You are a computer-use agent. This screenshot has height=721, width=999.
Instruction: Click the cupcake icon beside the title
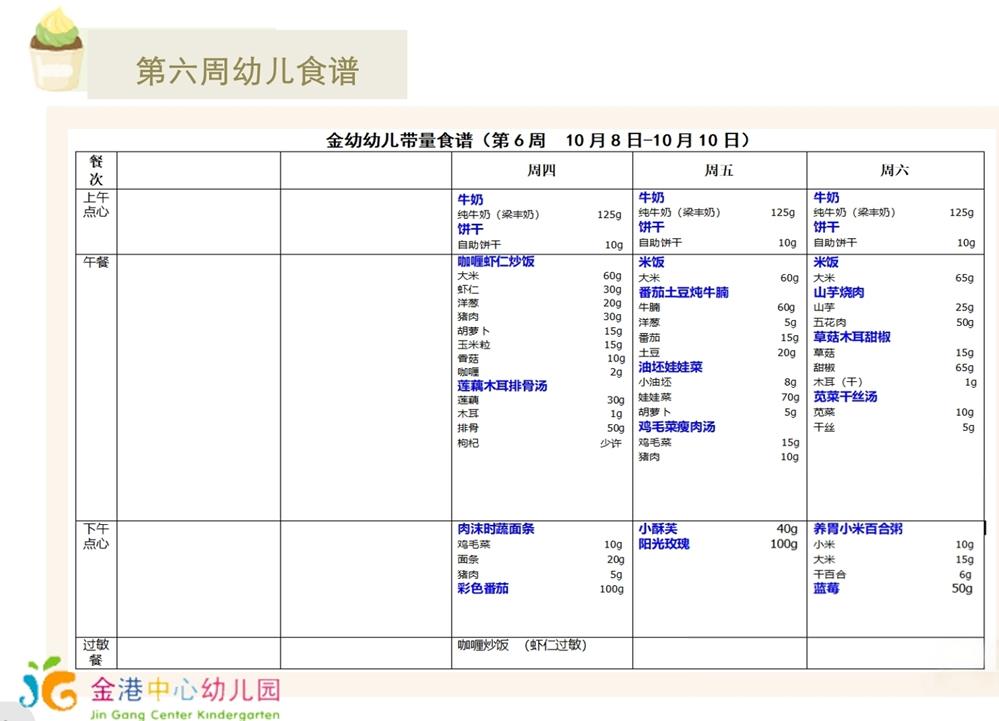click(x=56, y=50)
